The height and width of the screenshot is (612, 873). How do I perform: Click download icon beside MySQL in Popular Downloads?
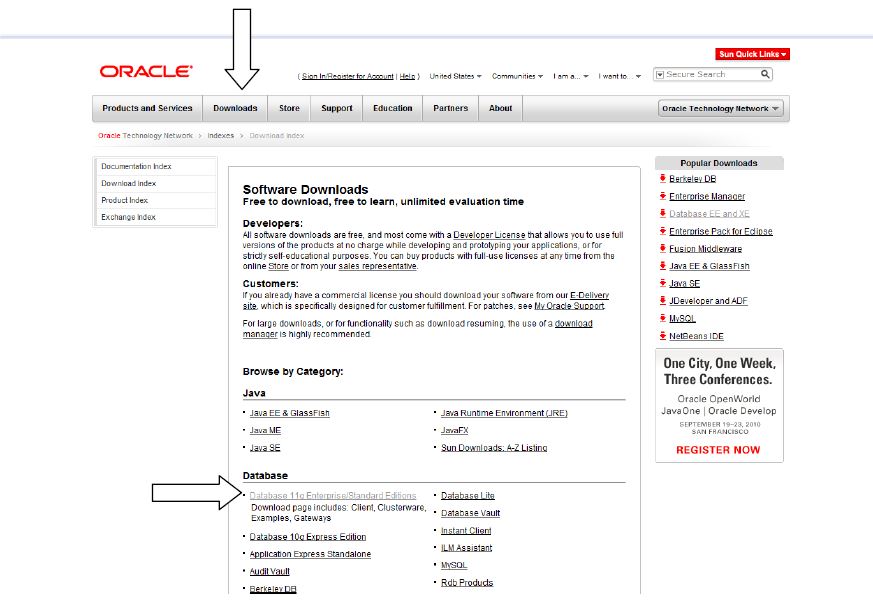(x=663, y=318)
